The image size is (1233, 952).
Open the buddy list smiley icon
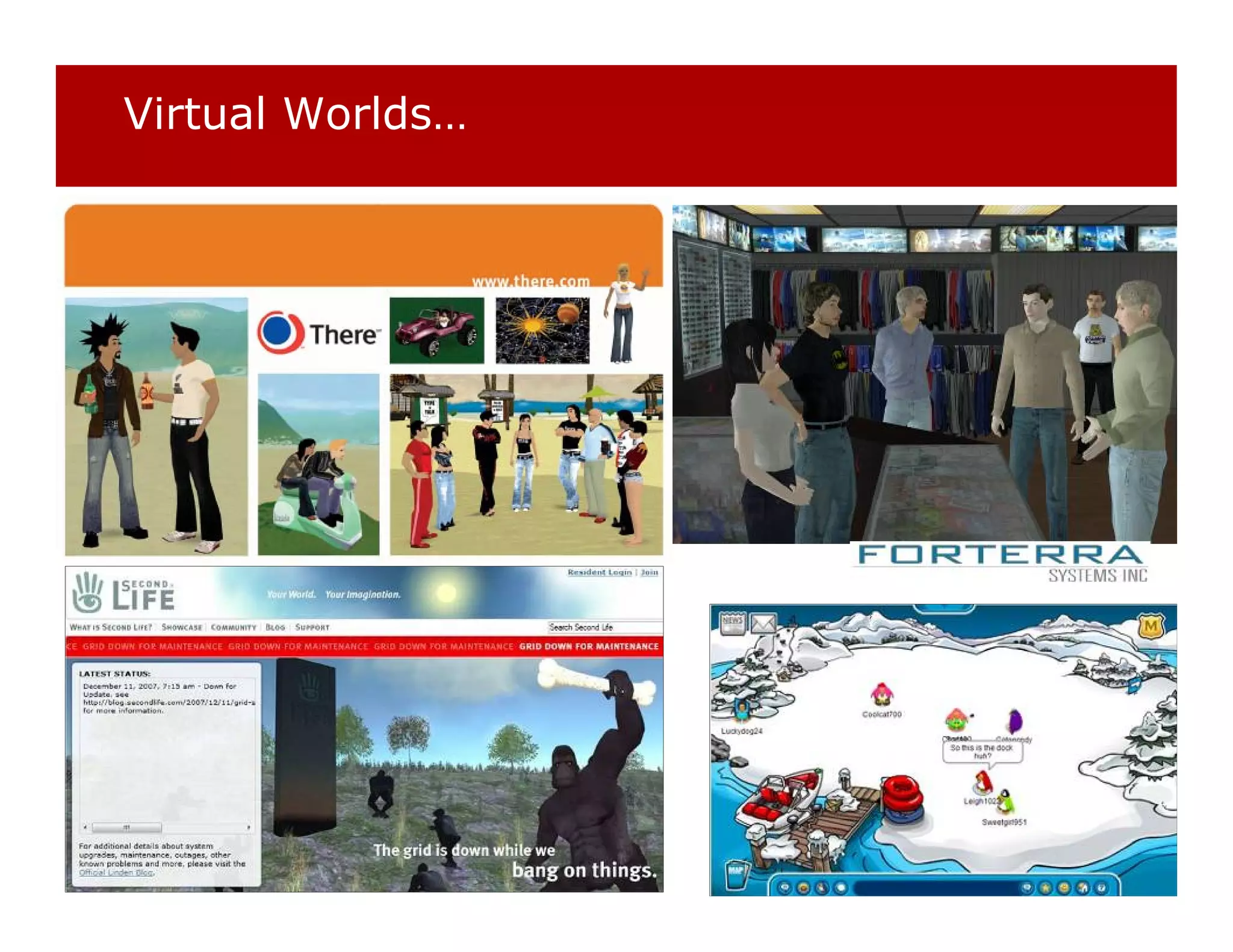1064,887
